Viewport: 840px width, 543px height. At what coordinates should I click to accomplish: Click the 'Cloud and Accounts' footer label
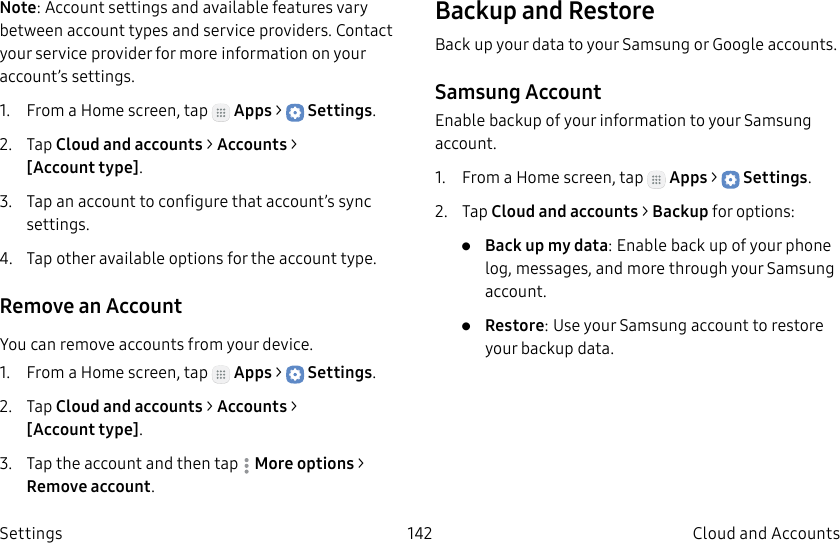(x=765, y=533)
